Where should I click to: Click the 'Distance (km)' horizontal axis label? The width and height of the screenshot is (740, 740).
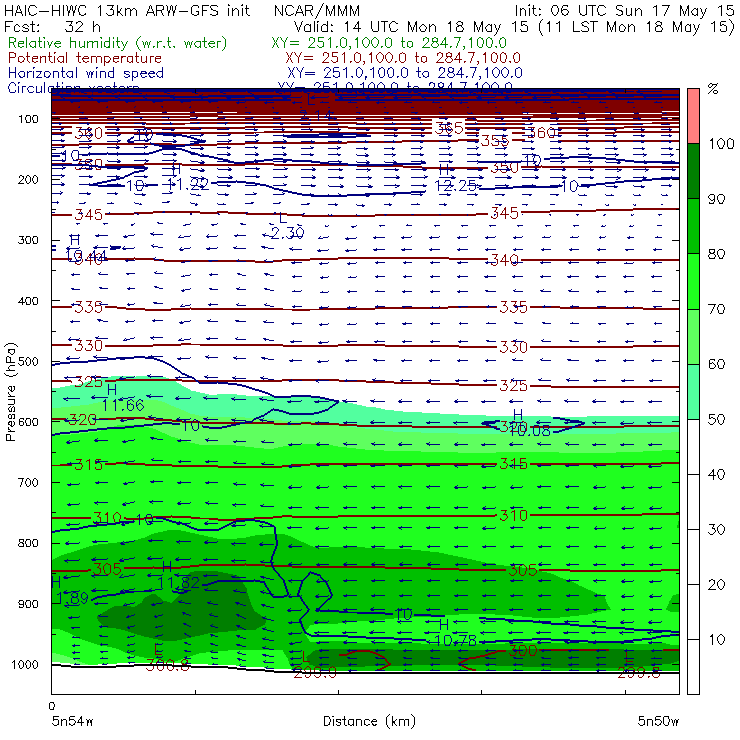point(369,721)
